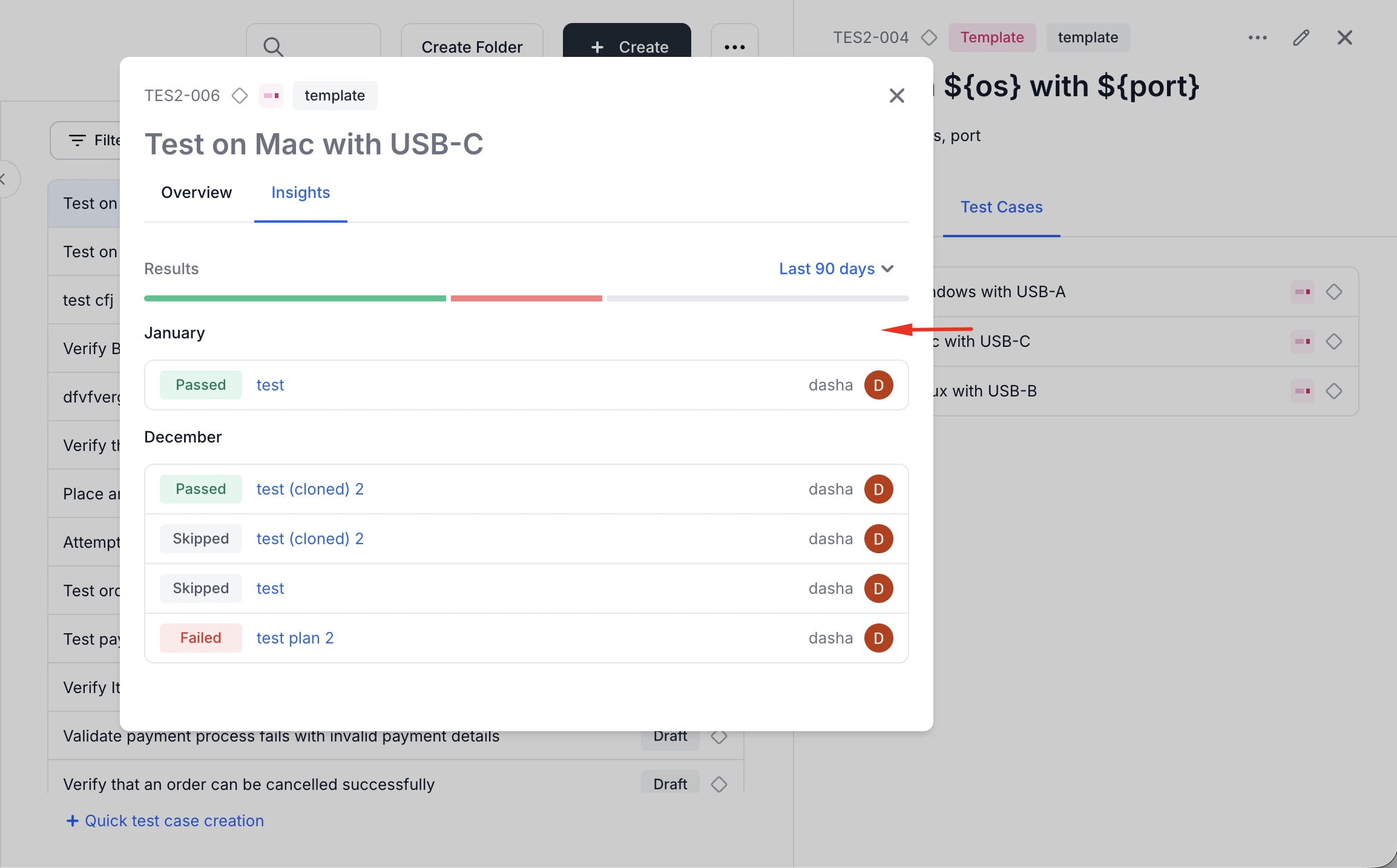Switch to the Overview tab
Viewport: 1397px width, 868px height.
point(196,192)
